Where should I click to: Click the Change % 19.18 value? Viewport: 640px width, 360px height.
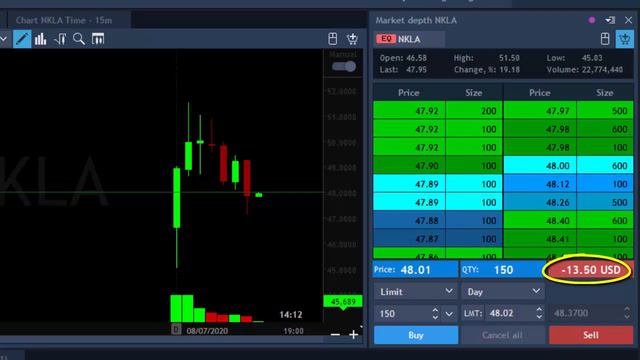coord(509,69)
